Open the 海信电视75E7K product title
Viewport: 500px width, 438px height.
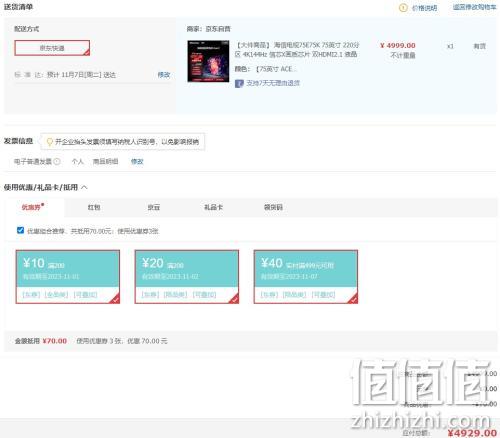point(297,49)
